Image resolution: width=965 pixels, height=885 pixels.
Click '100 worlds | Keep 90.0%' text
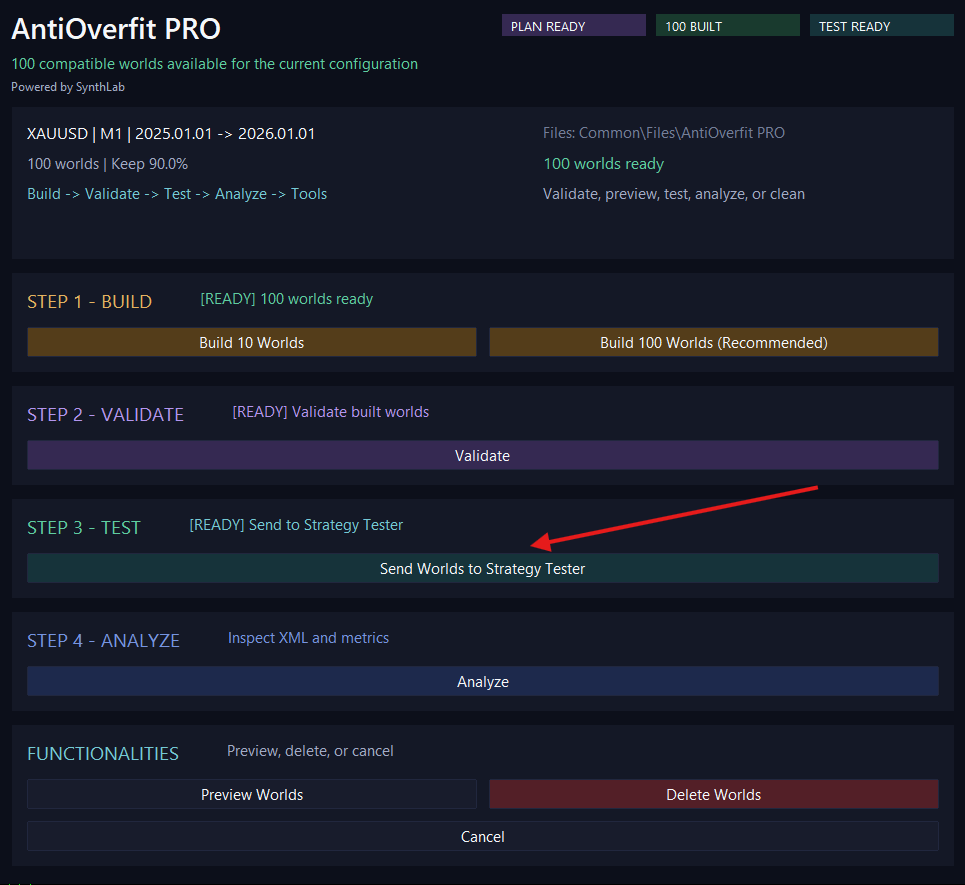click(108, 164)
